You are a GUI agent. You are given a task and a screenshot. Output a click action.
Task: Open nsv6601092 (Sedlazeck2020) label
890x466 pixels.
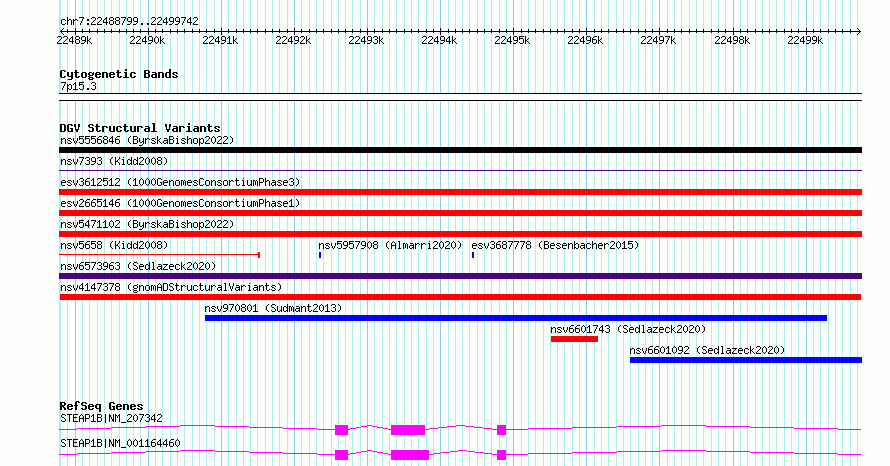click(707, 350)
